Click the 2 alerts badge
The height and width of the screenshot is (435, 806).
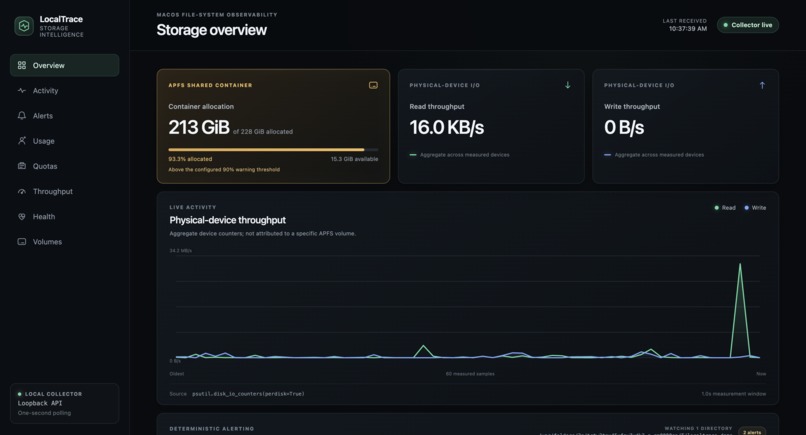coord(752,431)
